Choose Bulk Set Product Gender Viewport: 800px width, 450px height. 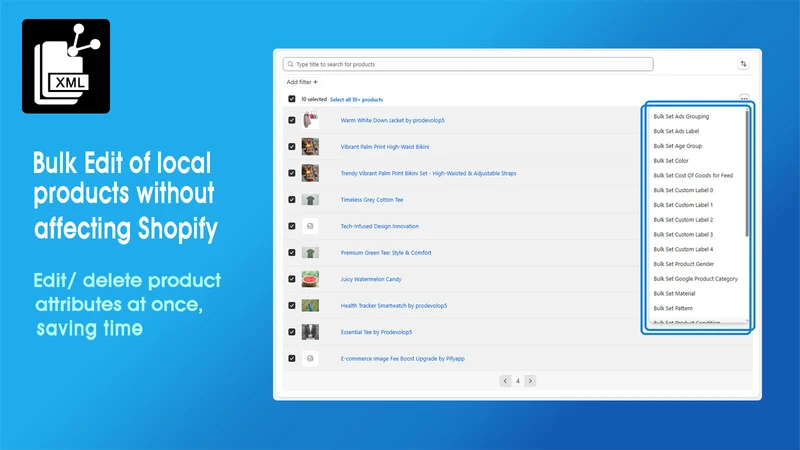pos(684,264)
